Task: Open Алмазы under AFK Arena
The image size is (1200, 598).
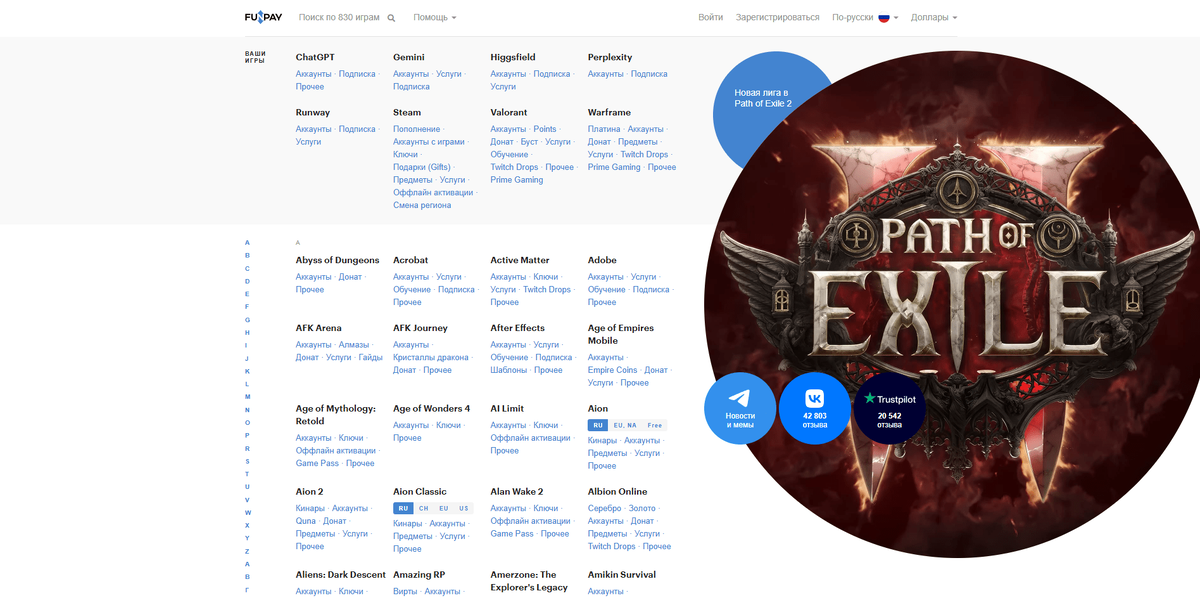Action: click(x=353, y=345)
